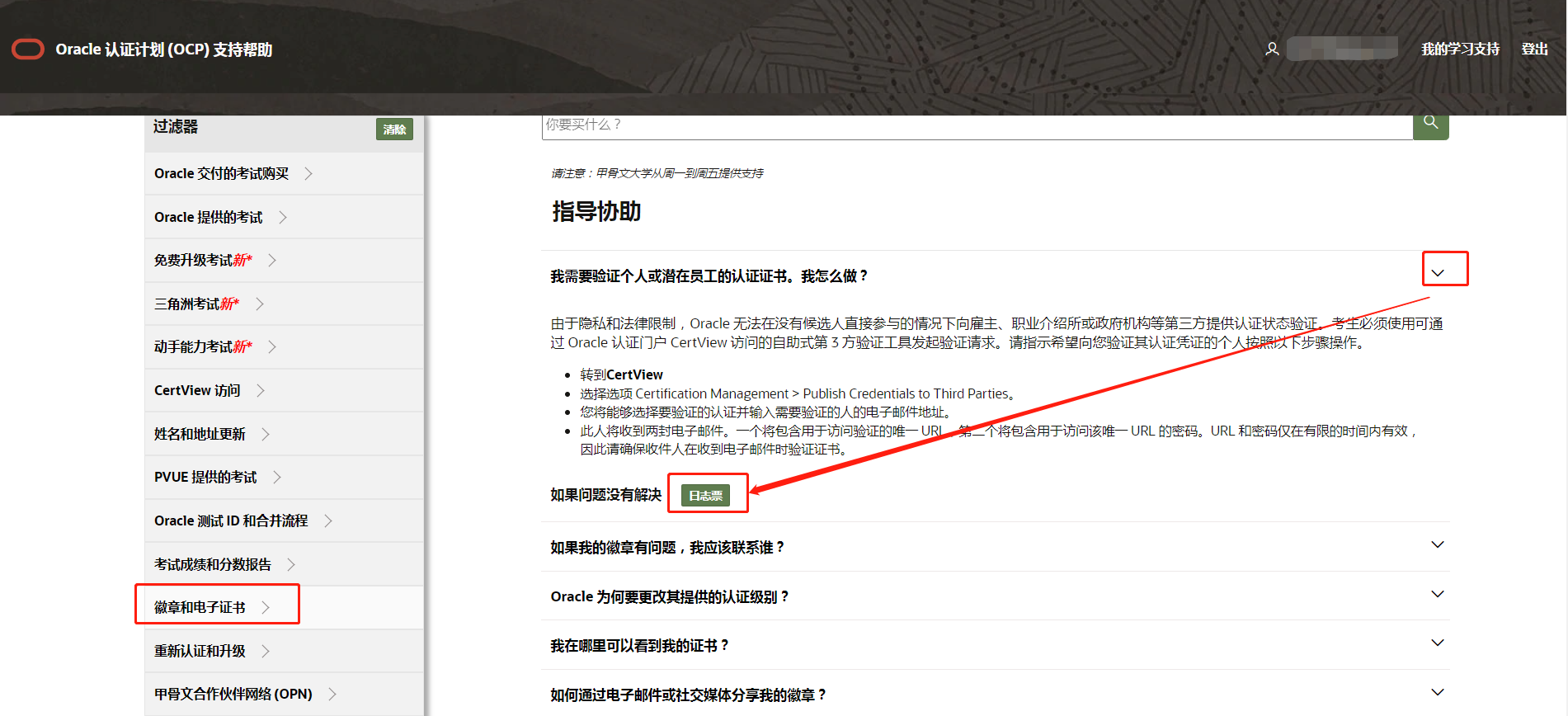Expand Oracle 为何要更改其提供的认证级别 chevron

1438,594
